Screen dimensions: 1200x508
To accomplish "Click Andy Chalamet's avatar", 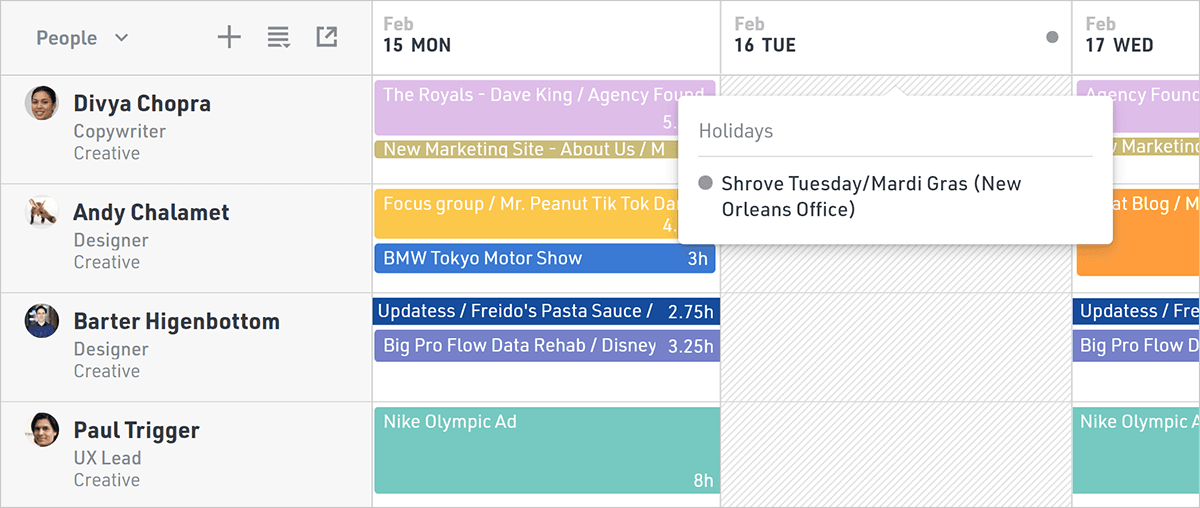I will [42, 212].
